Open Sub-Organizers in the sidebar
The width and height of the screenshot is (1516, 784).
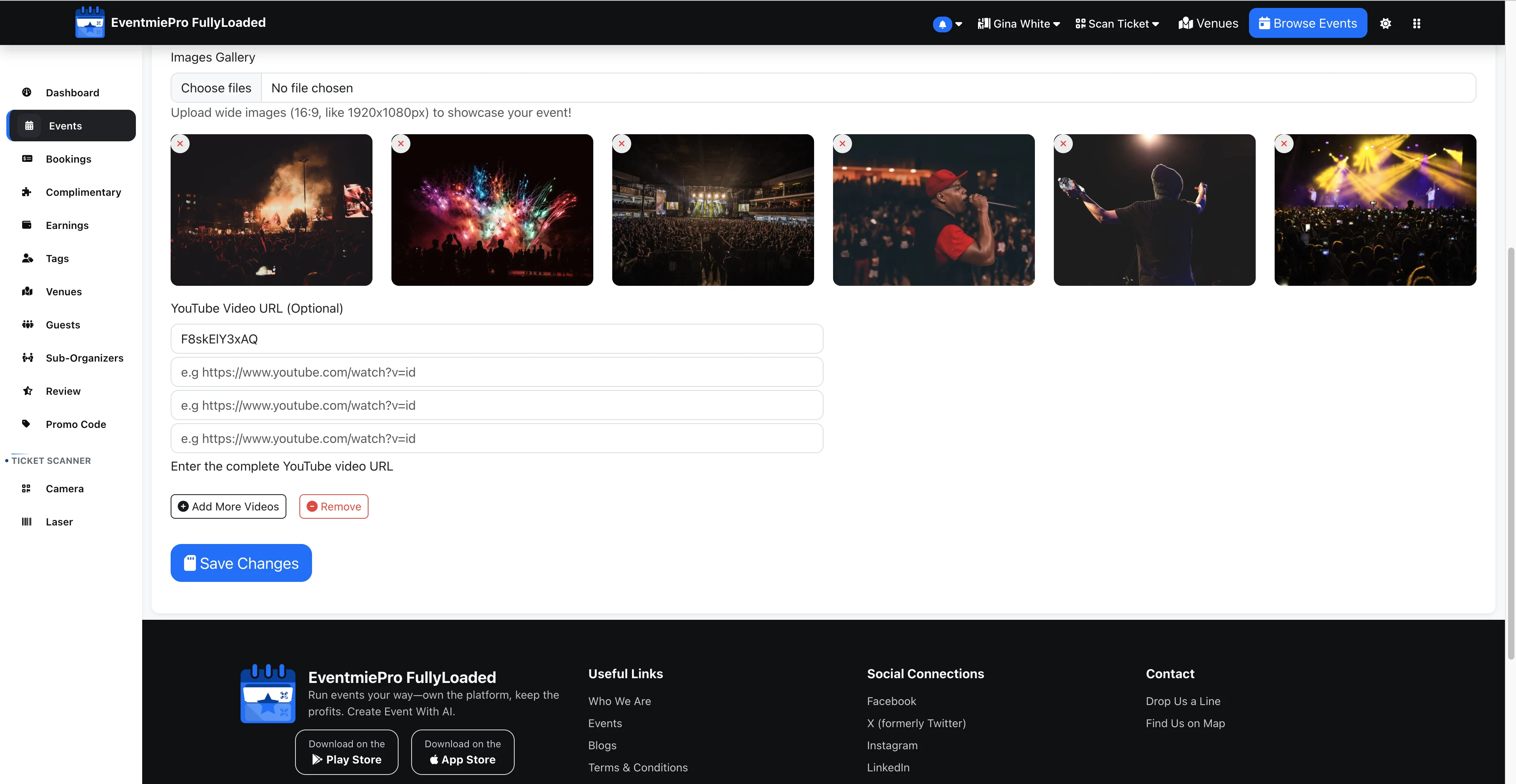point(71,358)
